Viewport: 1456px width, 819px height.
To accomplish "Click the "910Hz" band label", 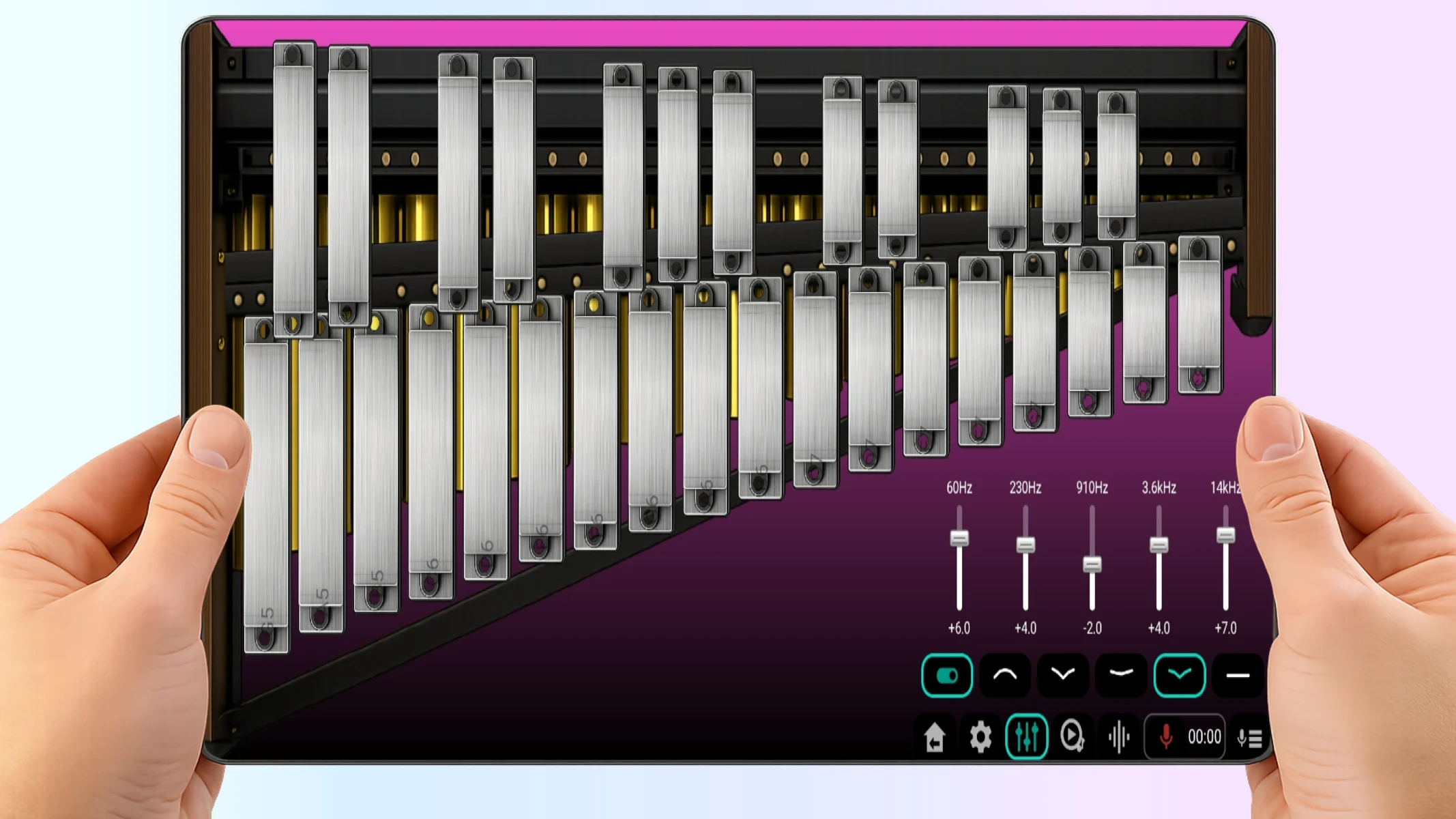I will click(x=1092, y=487).
